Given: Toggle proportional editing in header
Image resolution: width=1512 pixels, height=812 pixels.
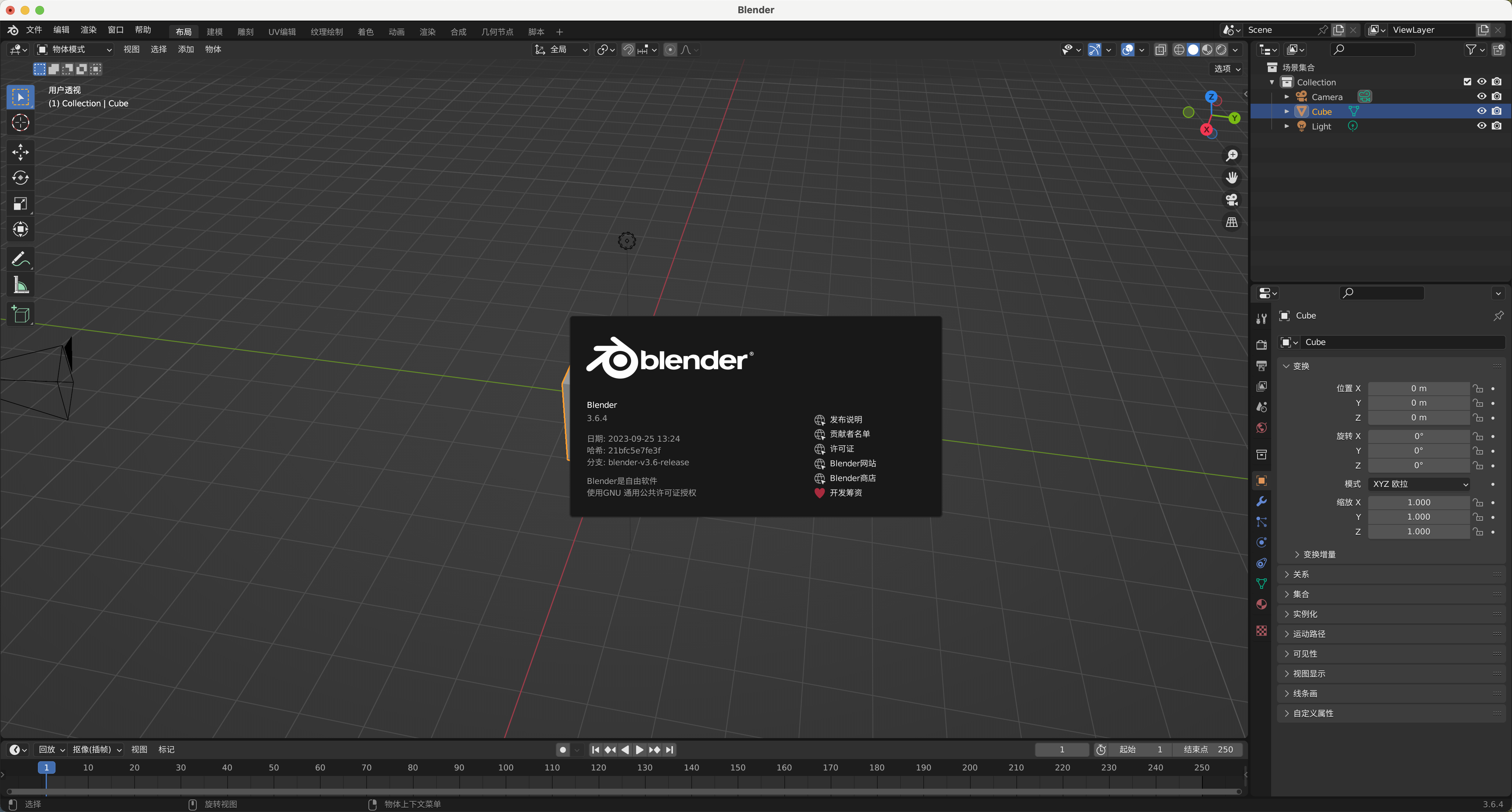Looking at the screenshot, I should (670, 50).
